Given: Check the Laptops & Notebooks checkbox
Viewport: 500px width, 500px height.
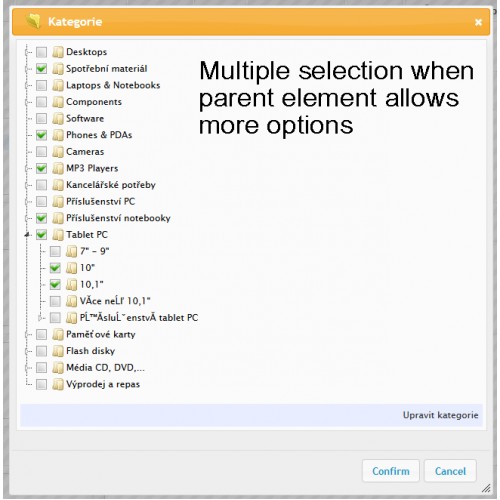Looking at the screenshot, I should [x=41, y=85].
